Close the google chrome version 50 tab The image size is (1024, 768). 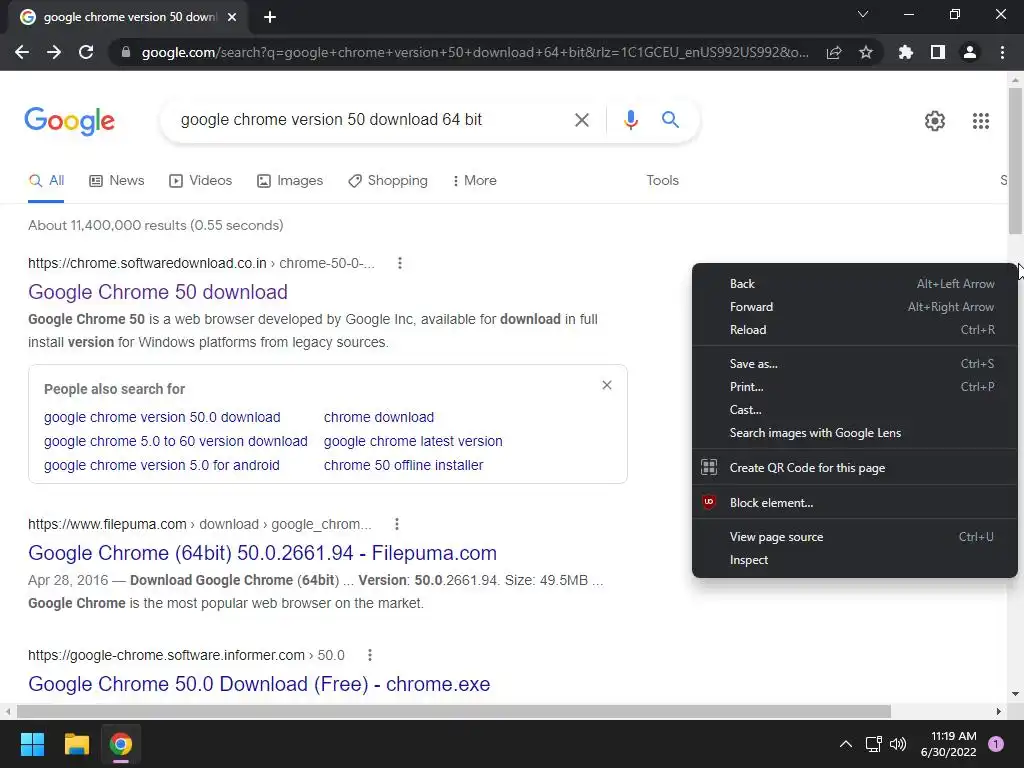232,17
